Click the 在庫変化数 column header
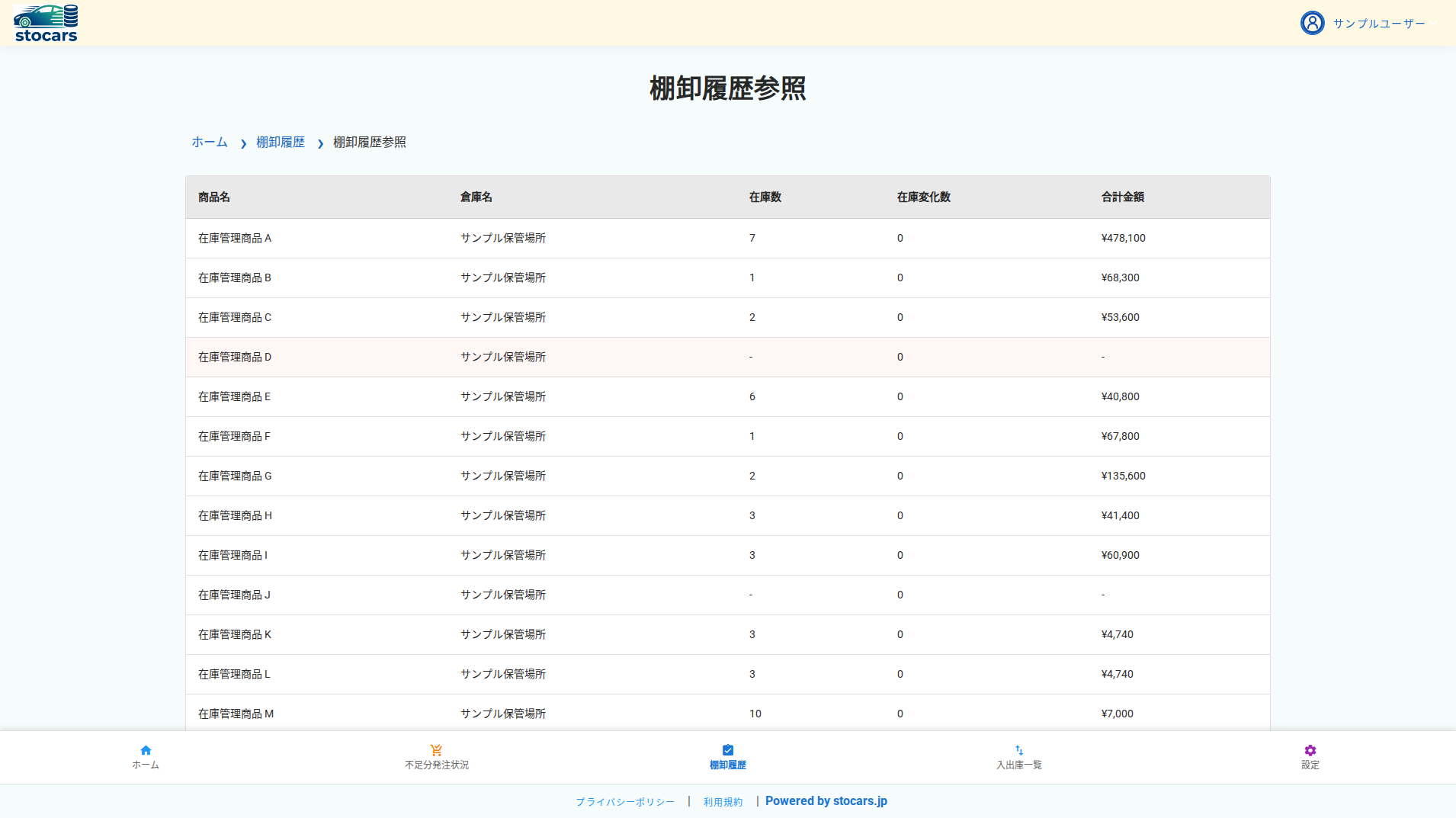The height and width of the screenshot is (818, 1456). point(924,197)
